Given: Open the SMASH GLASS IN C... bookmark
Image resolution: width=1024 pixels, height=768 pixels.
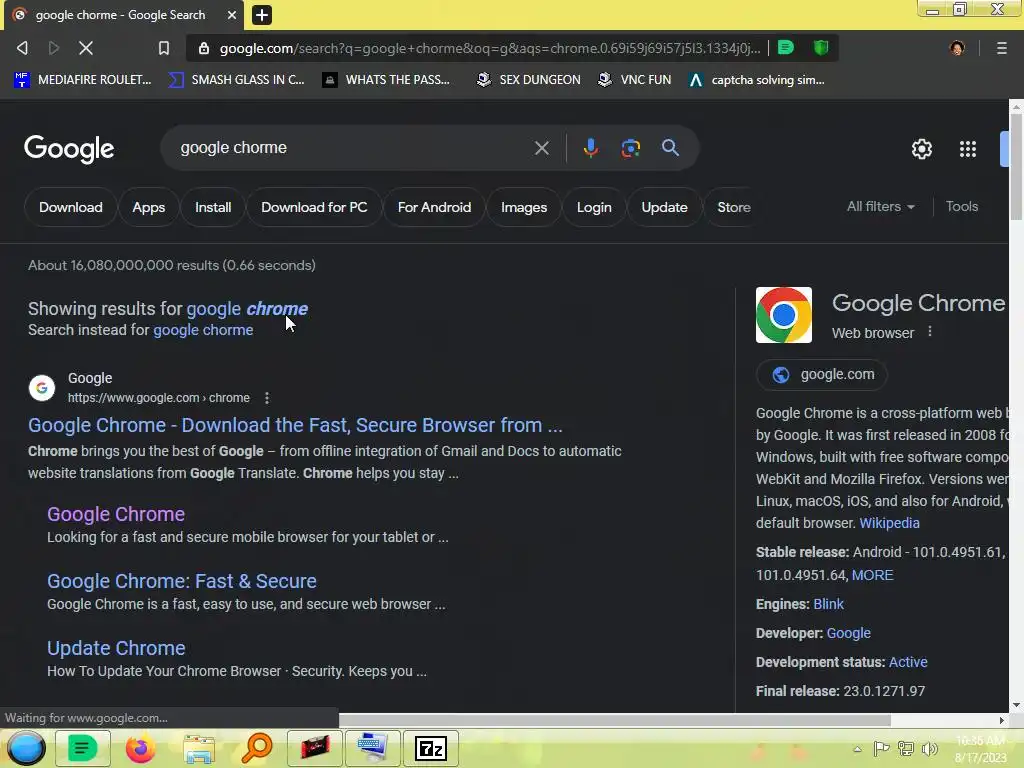Looking at the screenshot, I should pos(236,80).
